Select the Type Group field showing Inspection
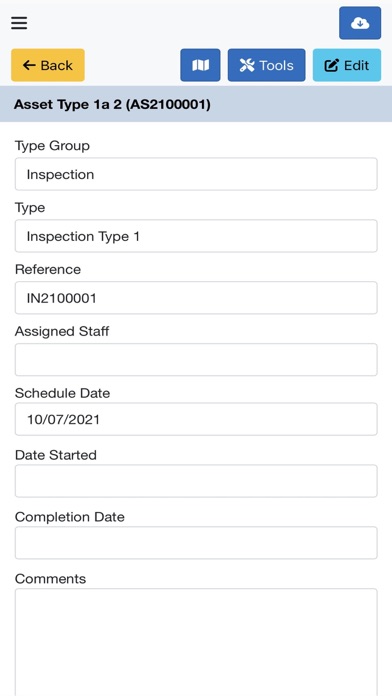 (x=196, y=174)
